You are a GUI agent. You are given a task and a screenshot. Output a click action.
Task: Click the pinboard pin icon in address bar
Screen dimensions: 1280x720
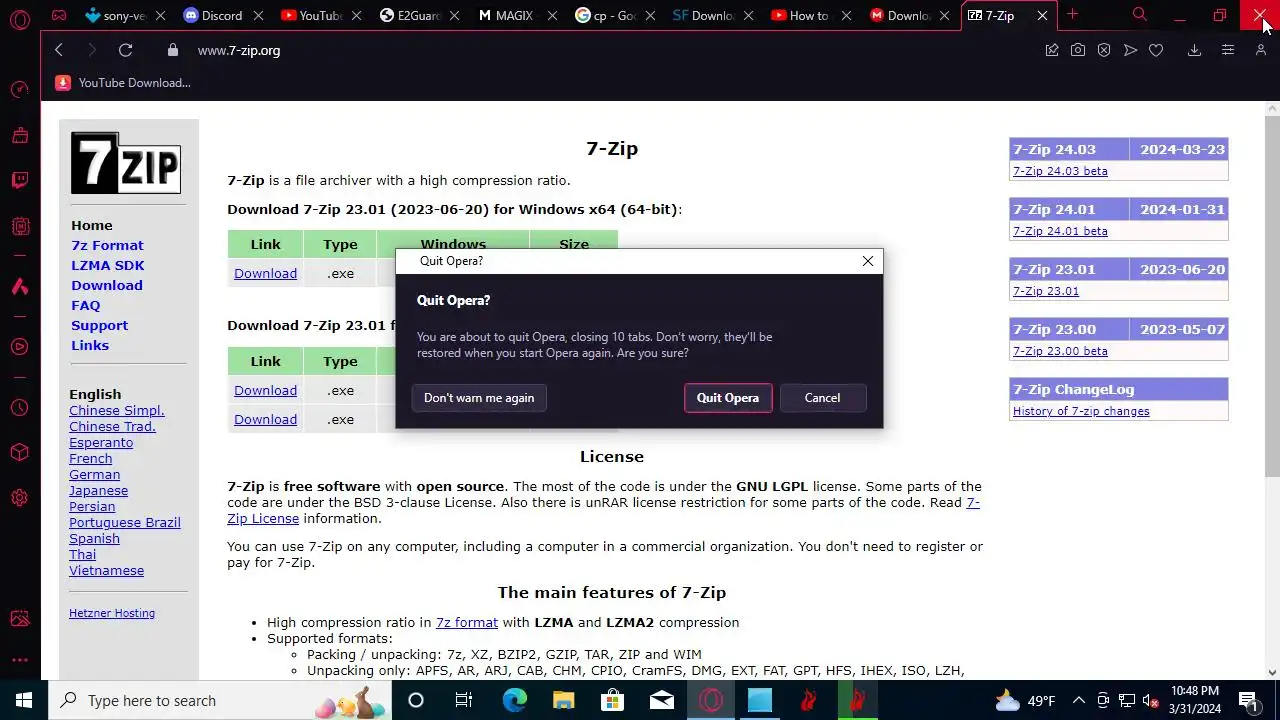tap(1052, 50)
